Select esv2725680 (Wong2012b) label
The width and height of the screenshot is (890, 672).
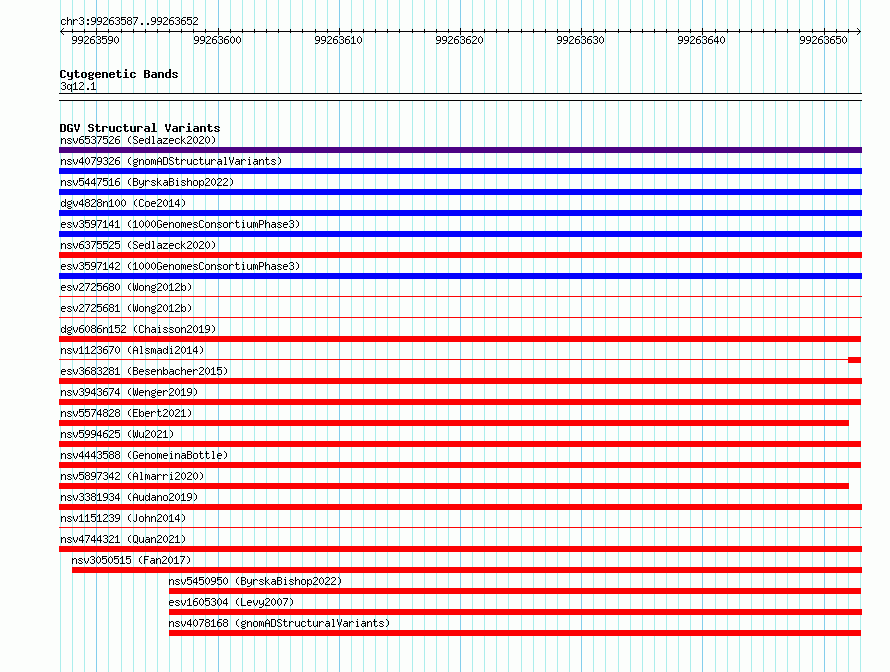pyautogui.click(x=126, y=287)
